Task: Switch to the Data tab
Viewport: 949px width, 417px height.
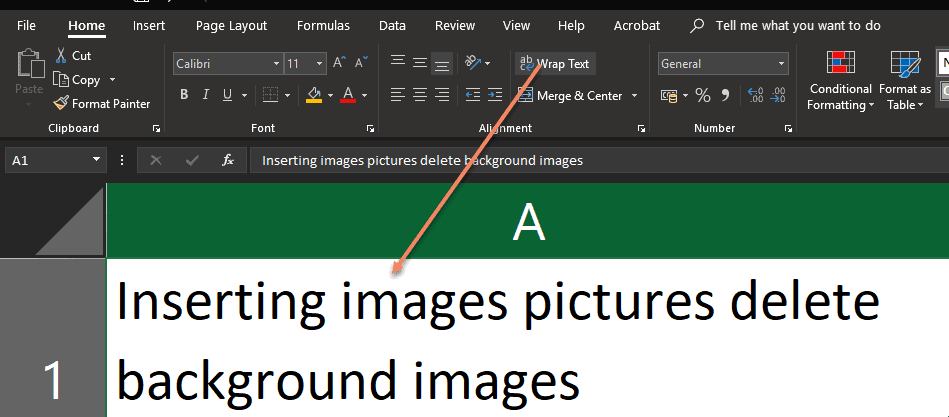Action: pyautogui.click(x=392, y=25)
